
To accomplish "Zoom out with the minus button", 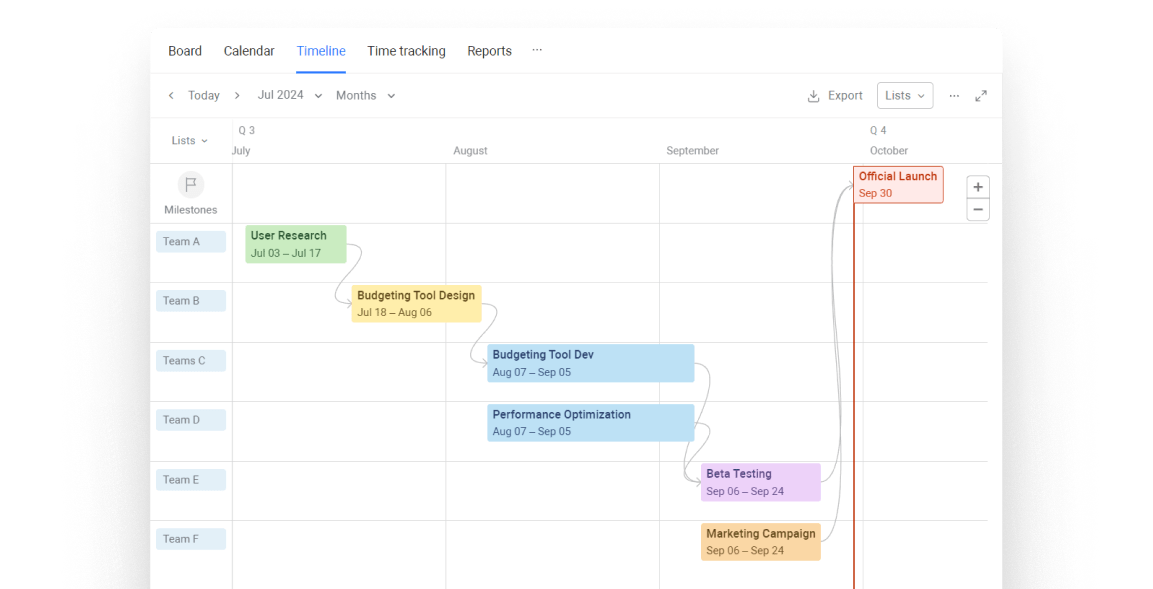I will click(978, 210).
